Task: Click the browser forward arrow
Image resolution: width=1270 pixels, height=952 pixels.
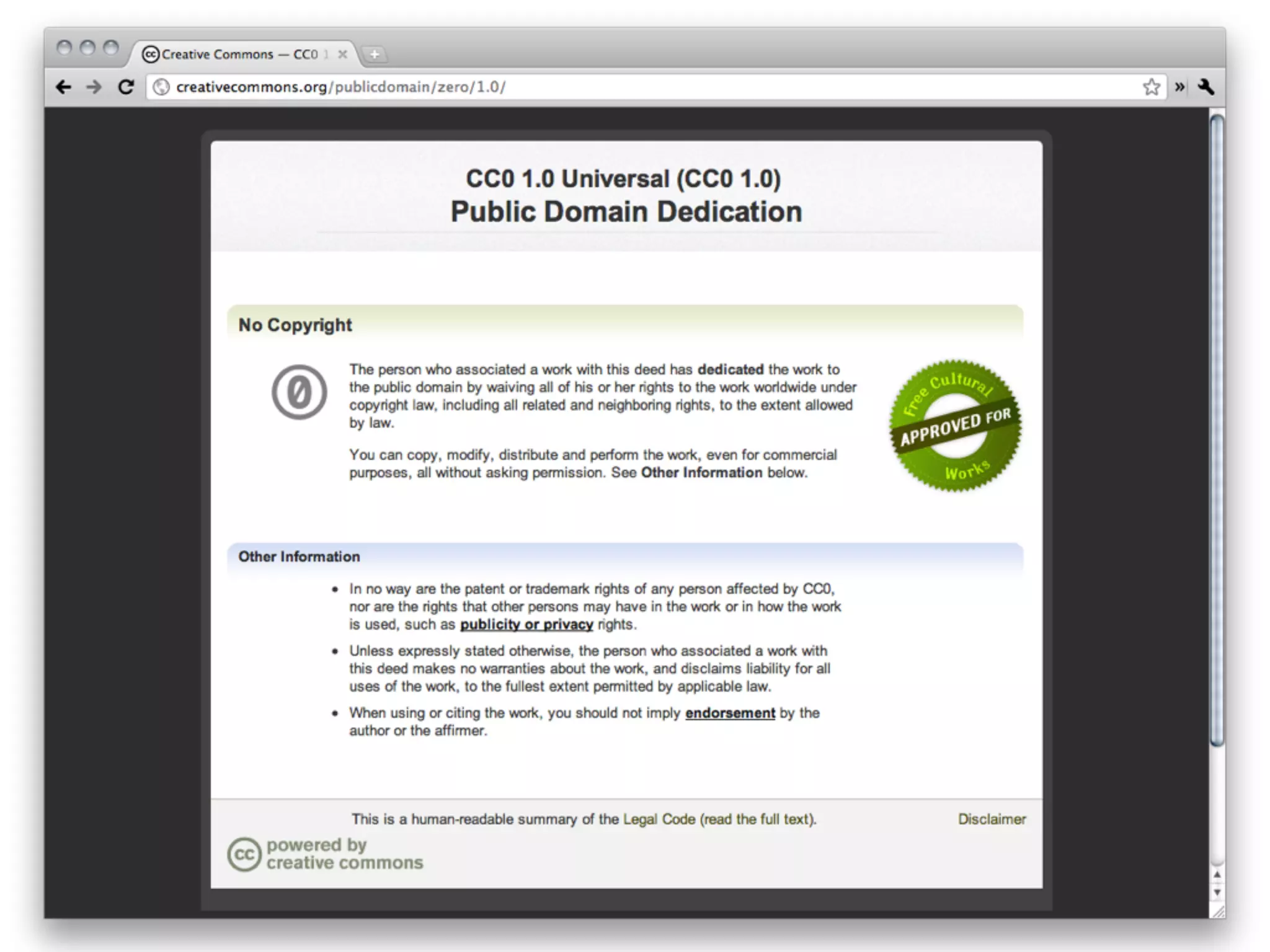Action: click(94, 87)
